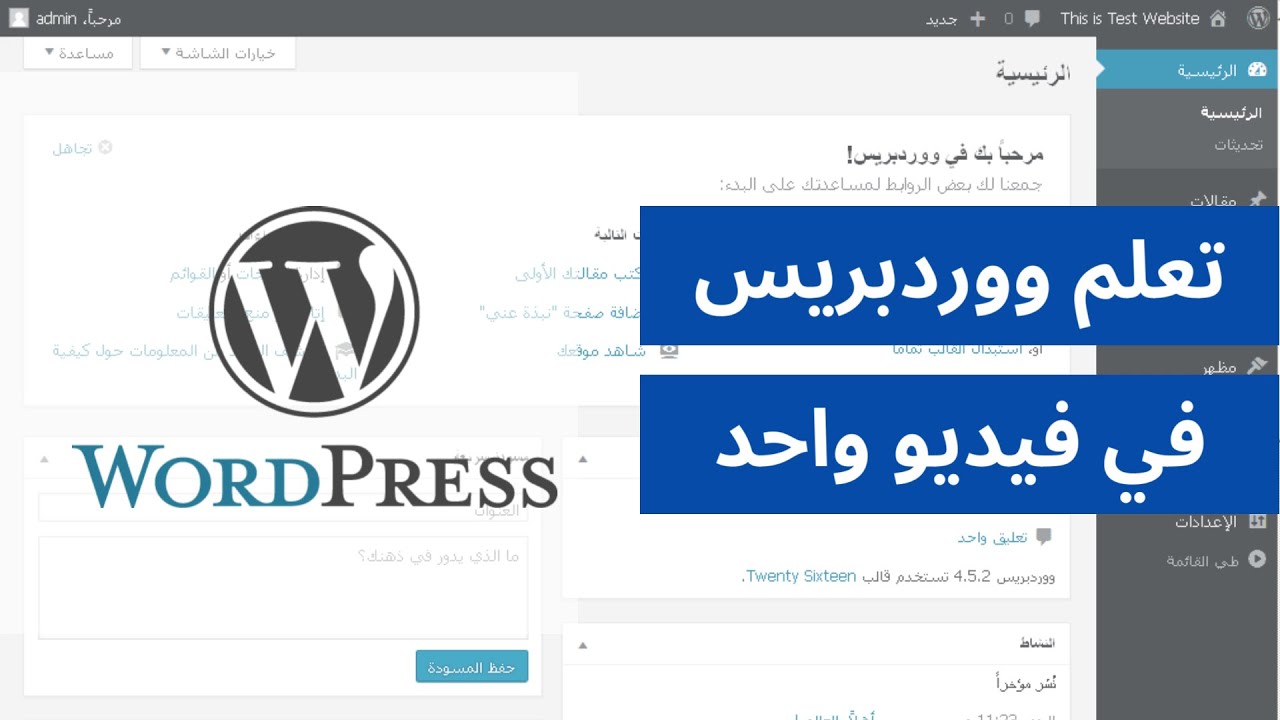
Task: Click the الرئيسية page title heading
Action: pos(1033,73)
